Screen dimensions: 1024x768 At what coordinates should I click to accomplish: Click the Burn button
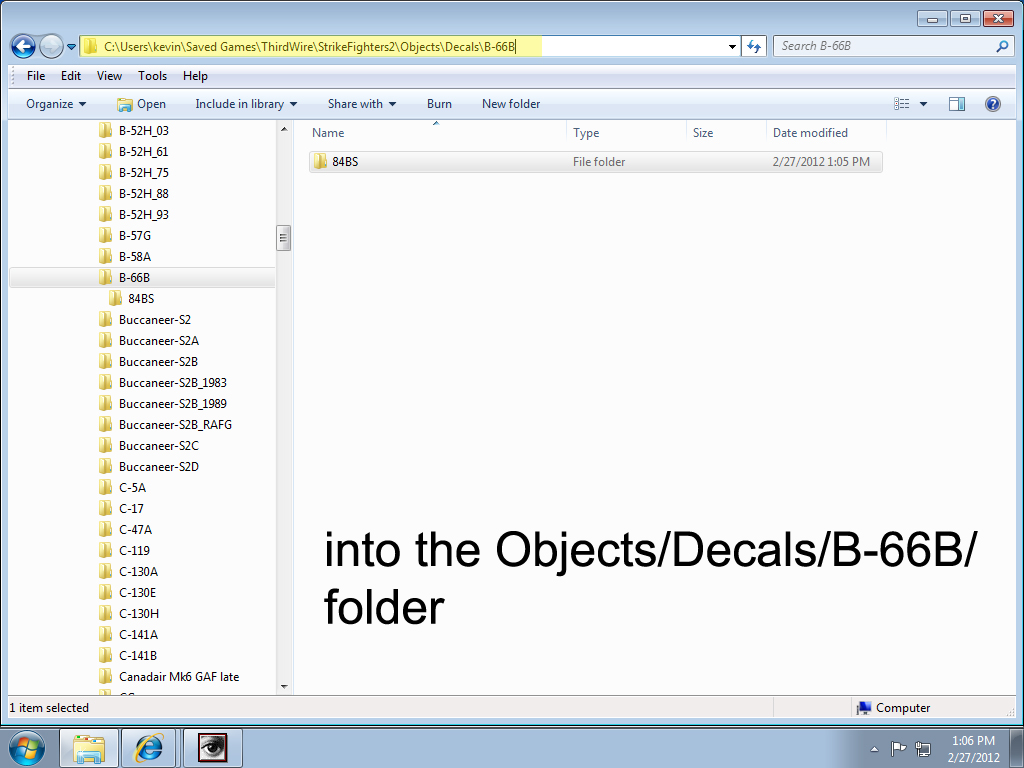439,104
